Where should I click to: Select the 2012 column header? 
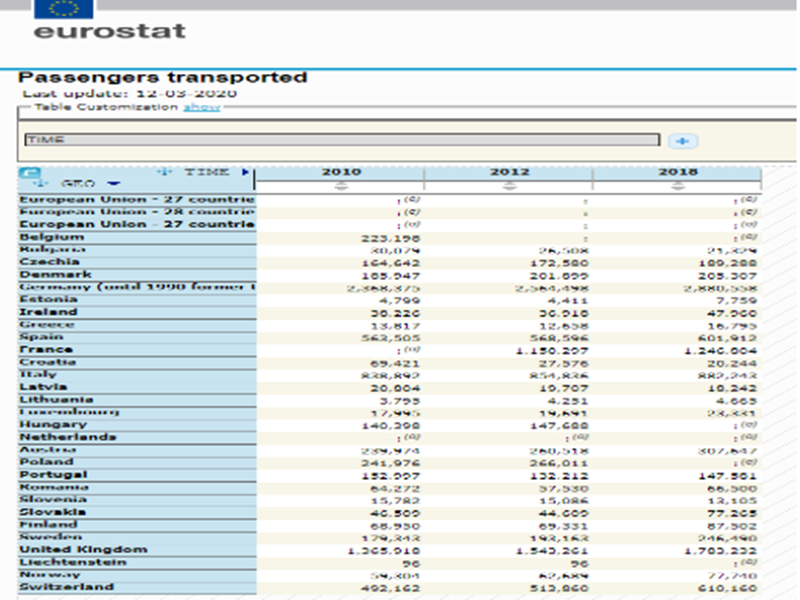click(509, 172)
